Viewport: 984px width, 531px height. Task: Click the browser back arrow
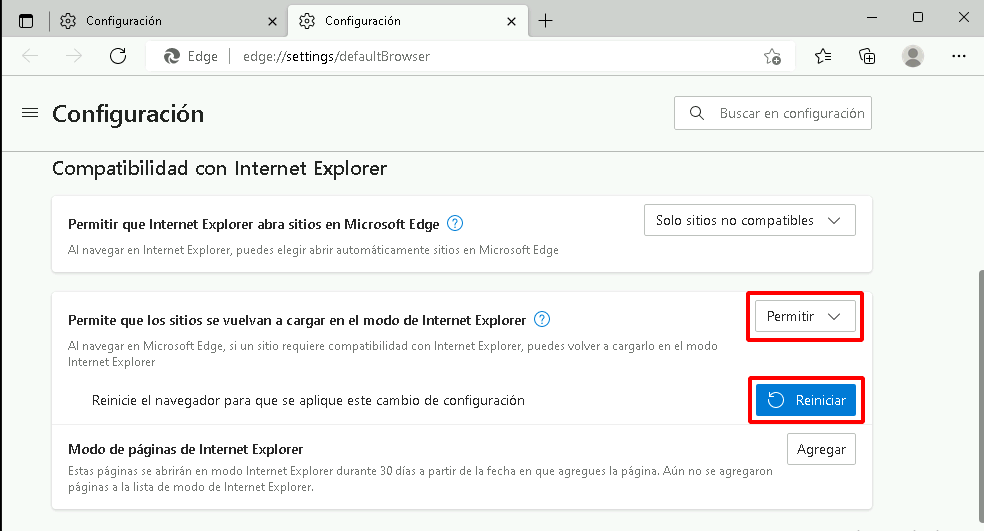point(30,56)
